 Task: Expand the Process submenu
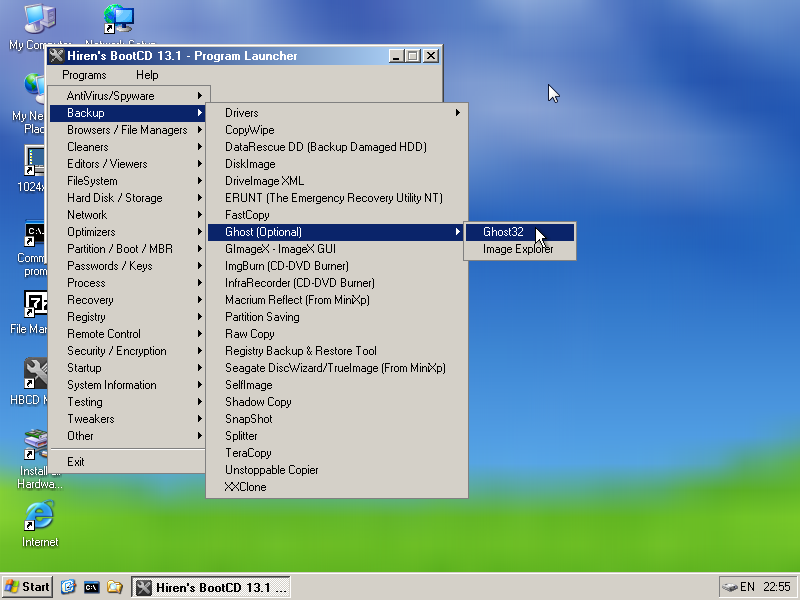point(128,283)
